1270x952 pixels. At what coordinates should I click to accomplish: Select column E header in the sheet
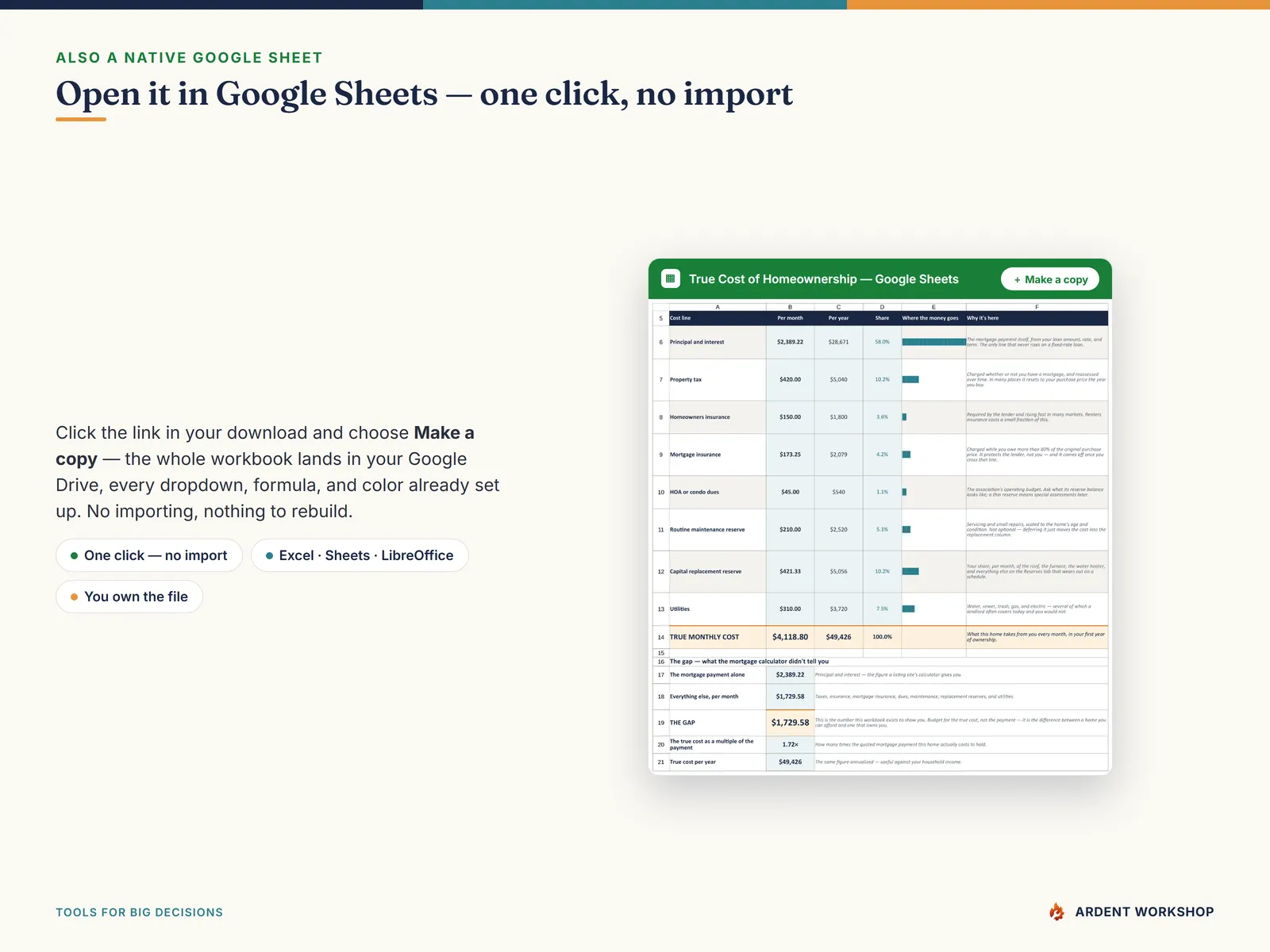pyautogui.click(x=933, y=307)
